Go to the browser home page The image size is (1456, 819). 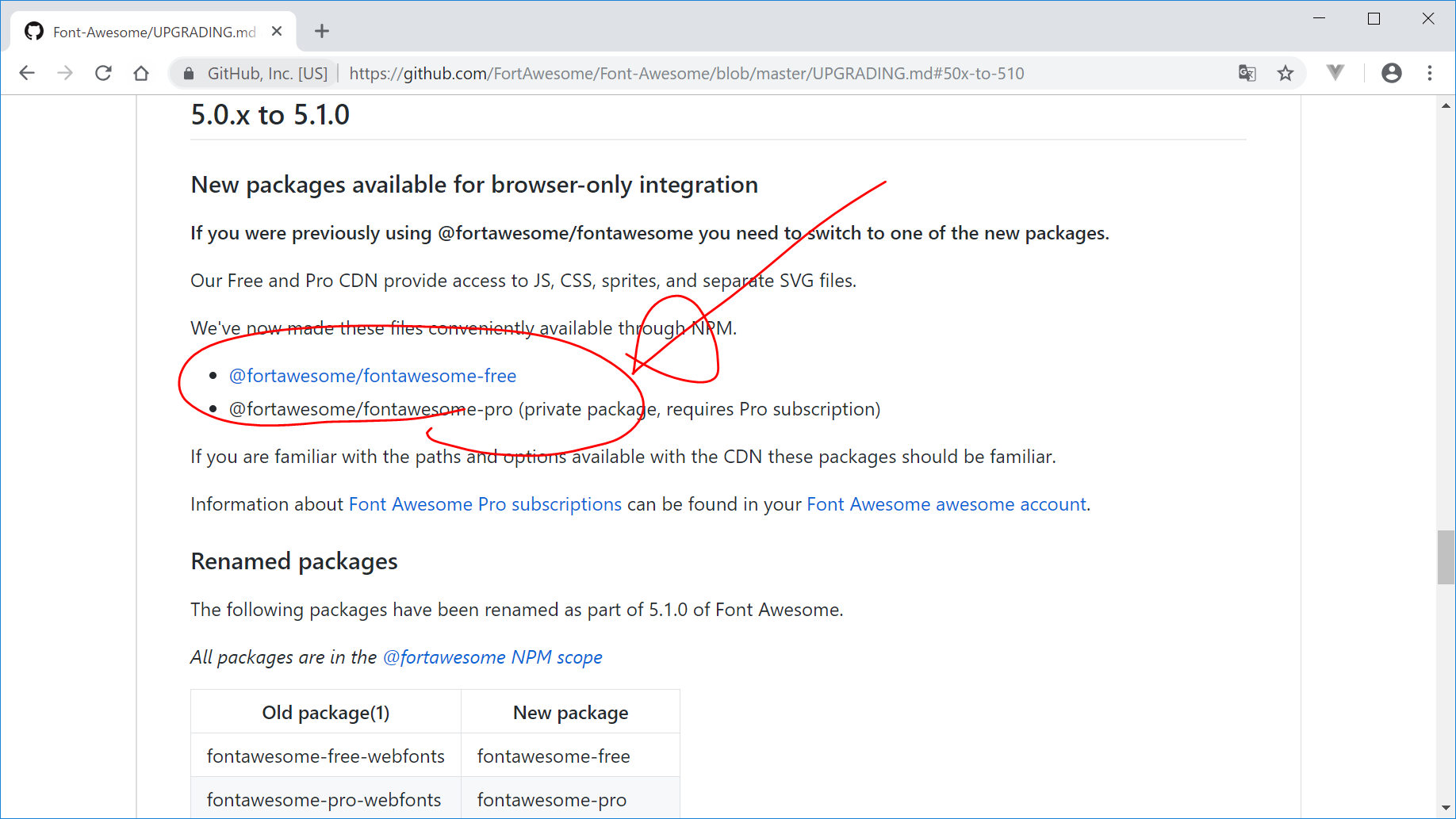pyautogui.click(x=141, y=73)
